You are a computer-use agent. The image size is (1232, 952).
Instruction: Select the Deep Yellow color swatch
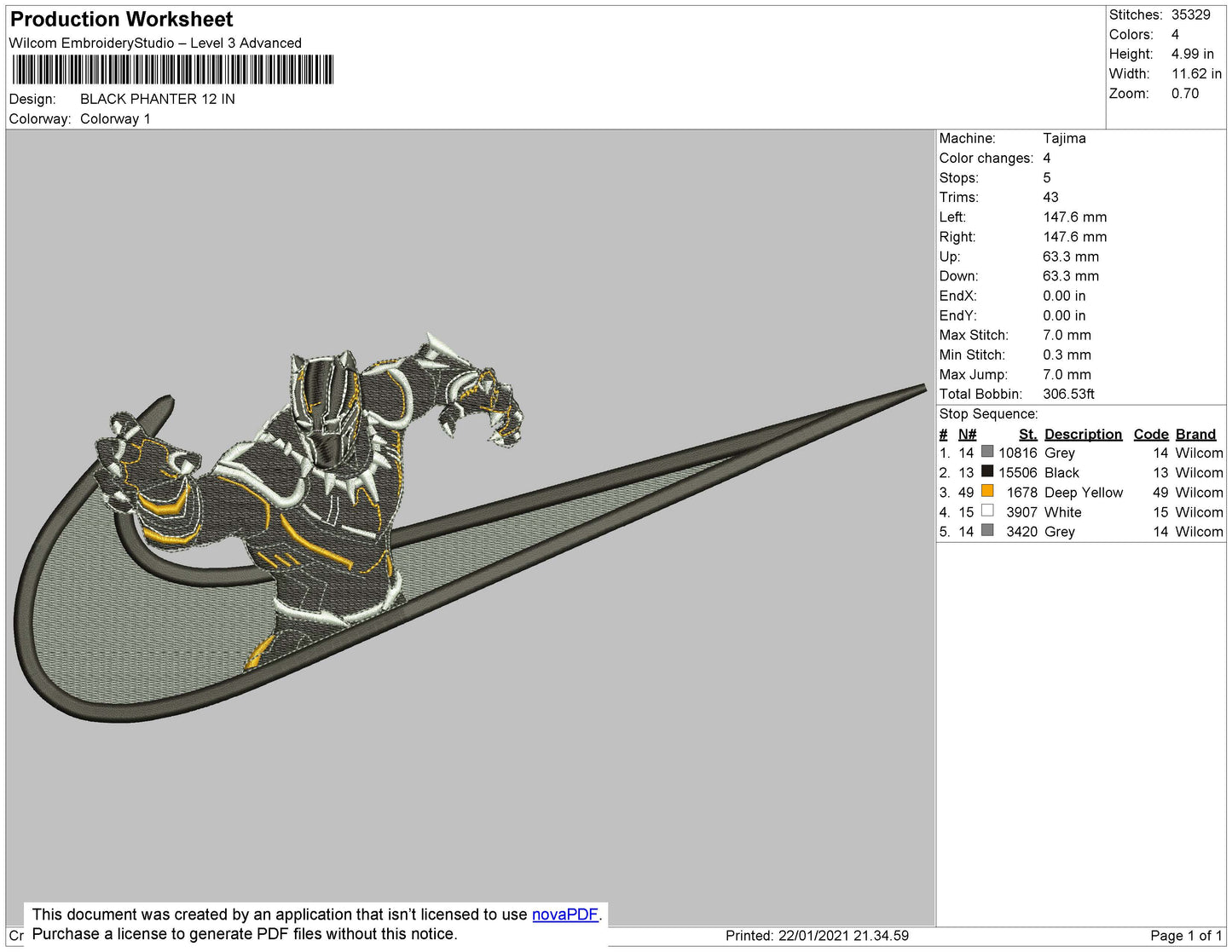pyautogui.click(x=987, y=491)
